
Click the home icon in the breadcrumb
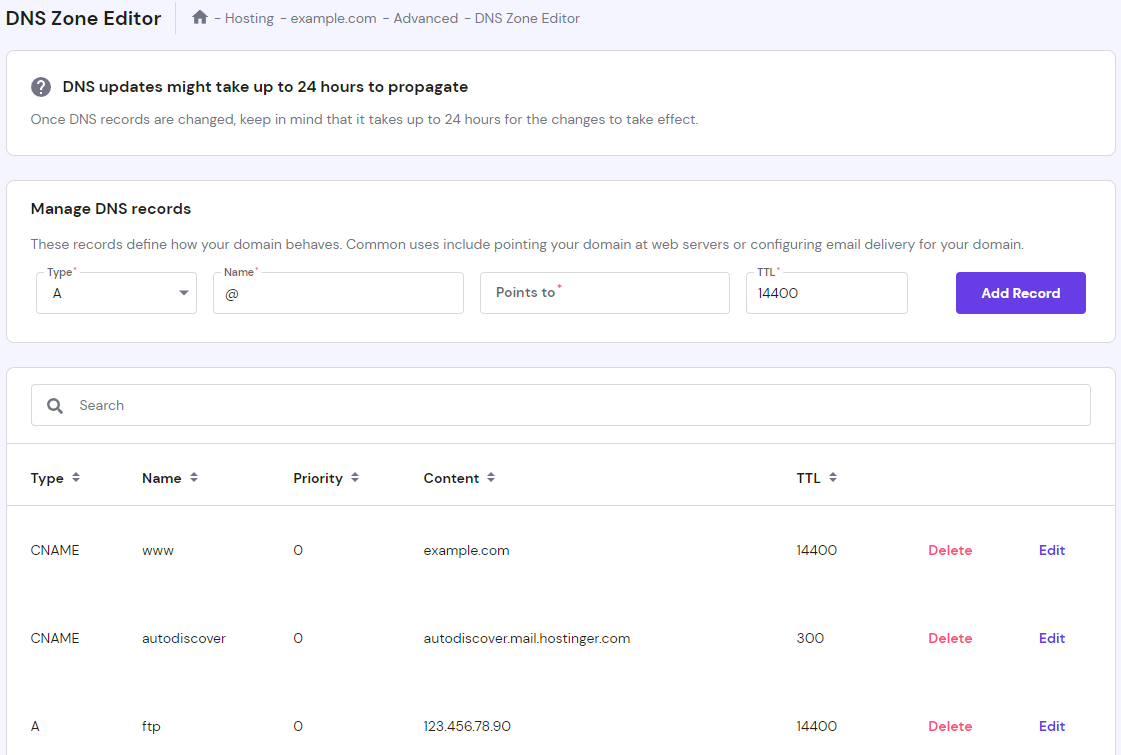coord(199,18)
